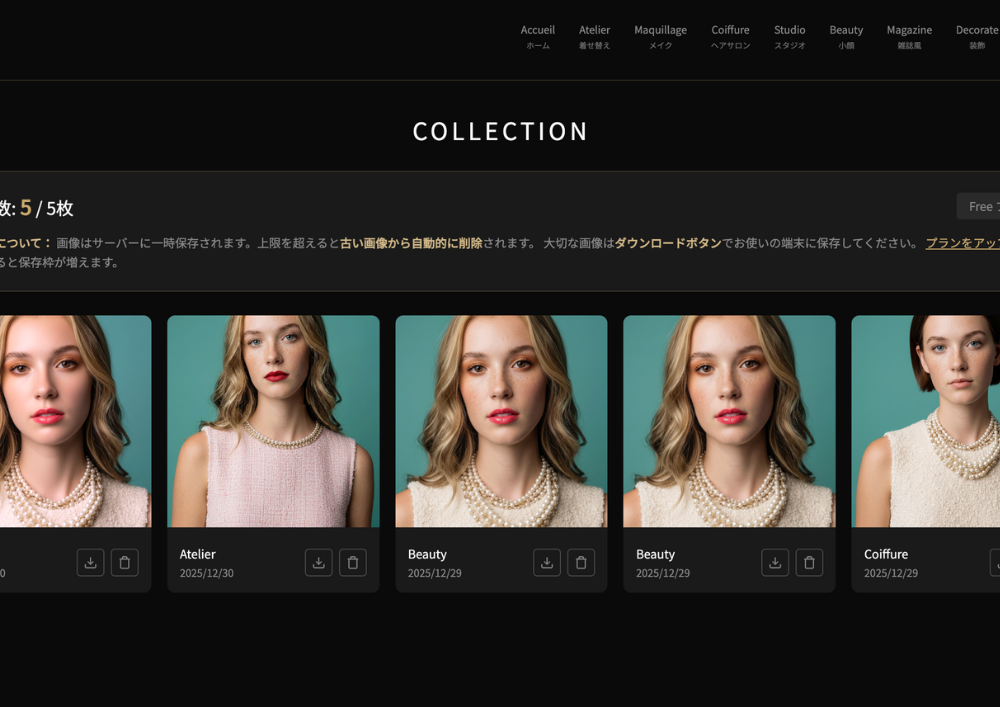Open the Beauty navigation menu item

tap(846, 36)
